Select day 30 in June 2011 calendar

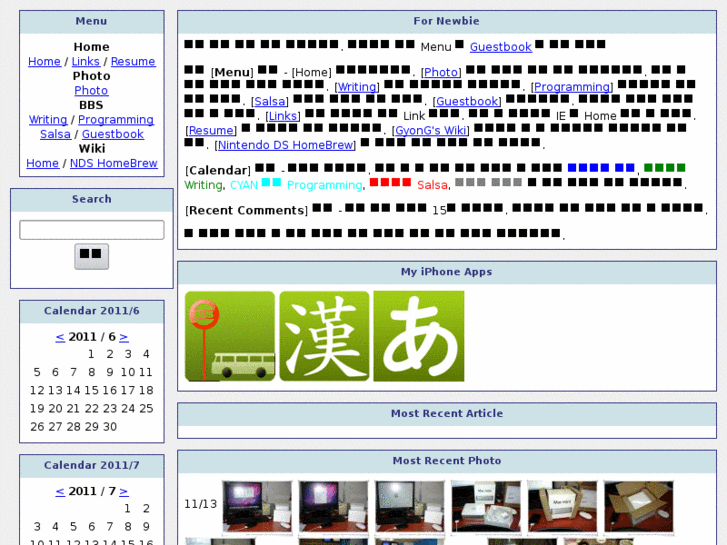coord(109,427)
